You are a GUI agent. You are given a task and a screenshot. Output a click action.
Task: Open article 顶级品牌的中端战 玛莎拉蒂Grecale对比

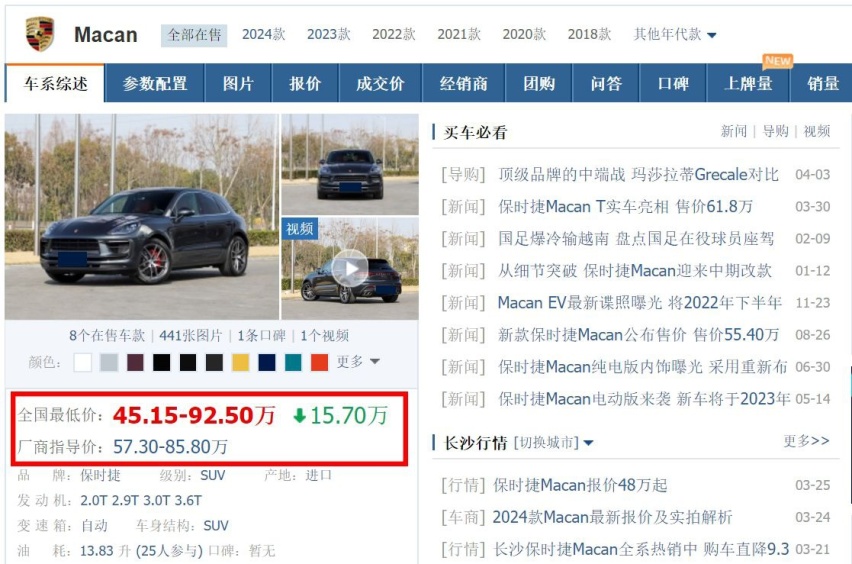point(638,174)
